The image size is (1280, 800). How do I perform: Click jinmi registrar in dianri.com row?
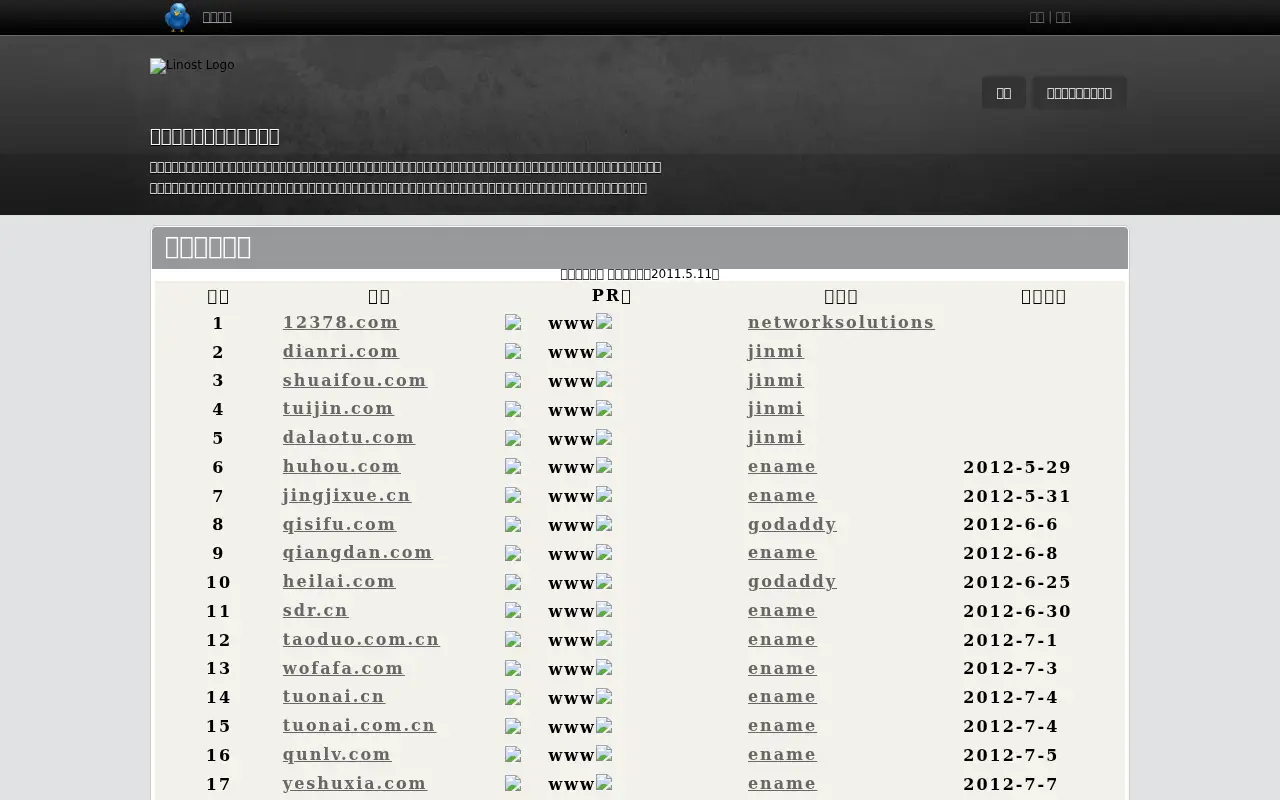coord(776,351)
